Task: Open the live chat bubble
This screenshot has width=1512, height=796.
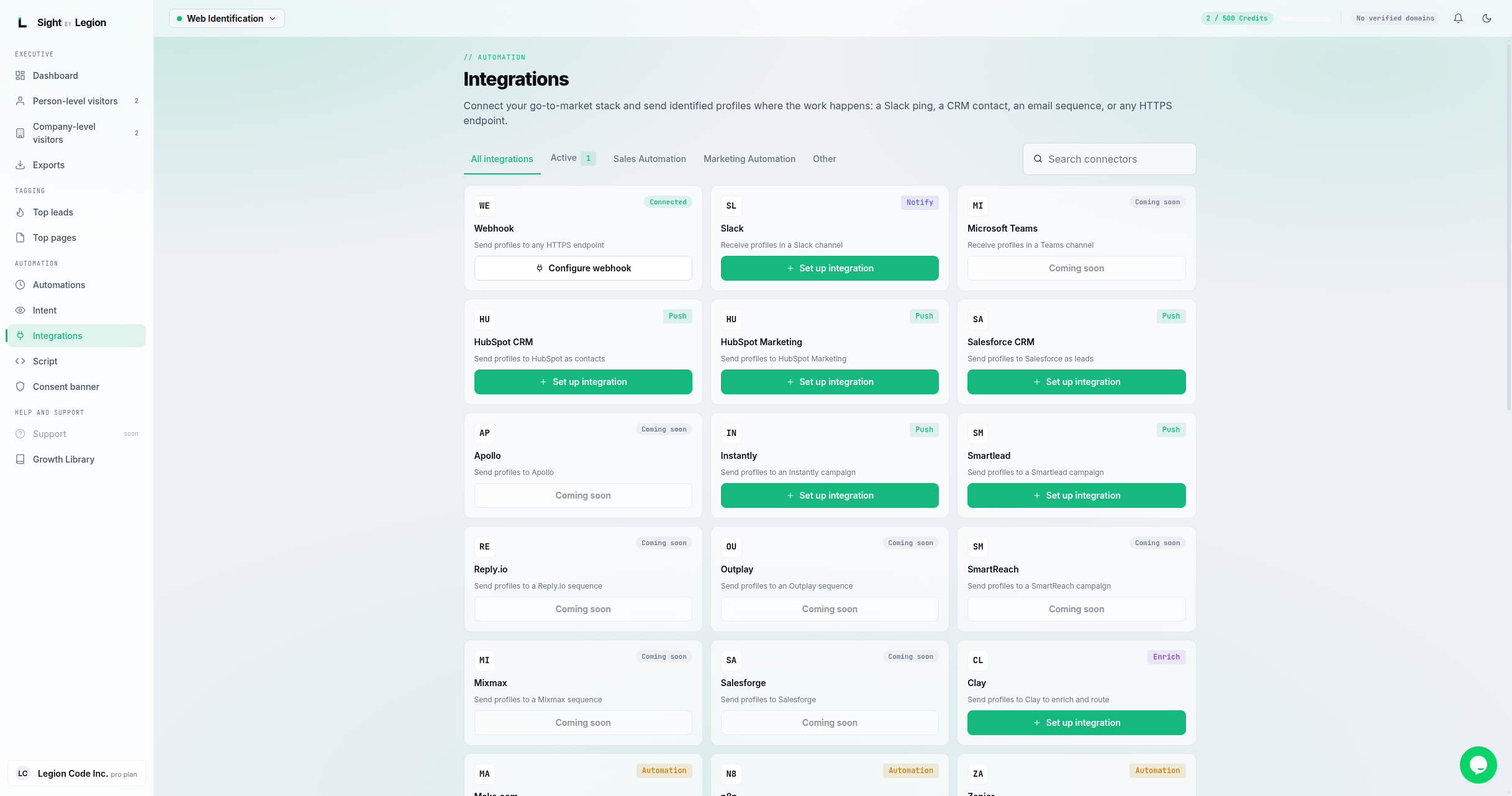Action: click(1478, 764)
